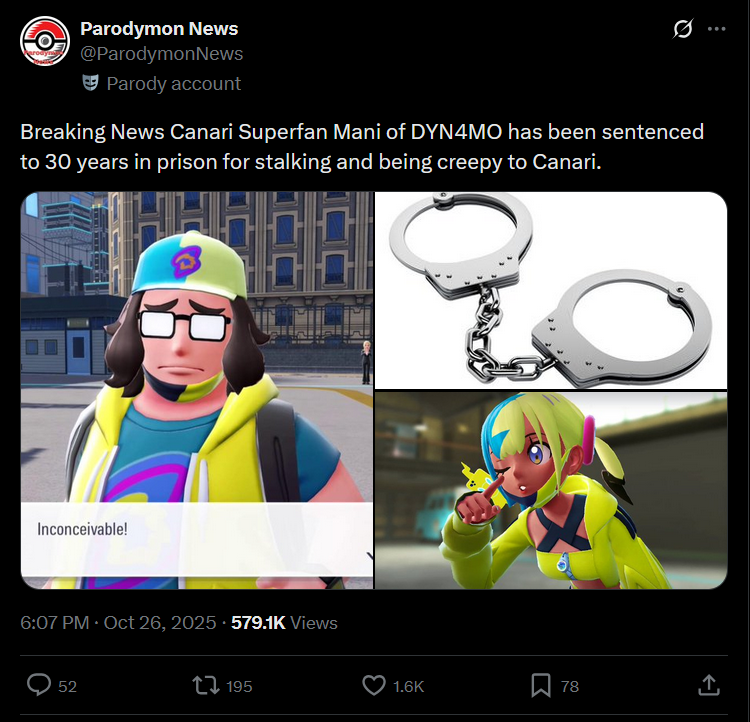Click the Parody account label
This screenshot has width=750, height=722.
click(x=174, y=84)
